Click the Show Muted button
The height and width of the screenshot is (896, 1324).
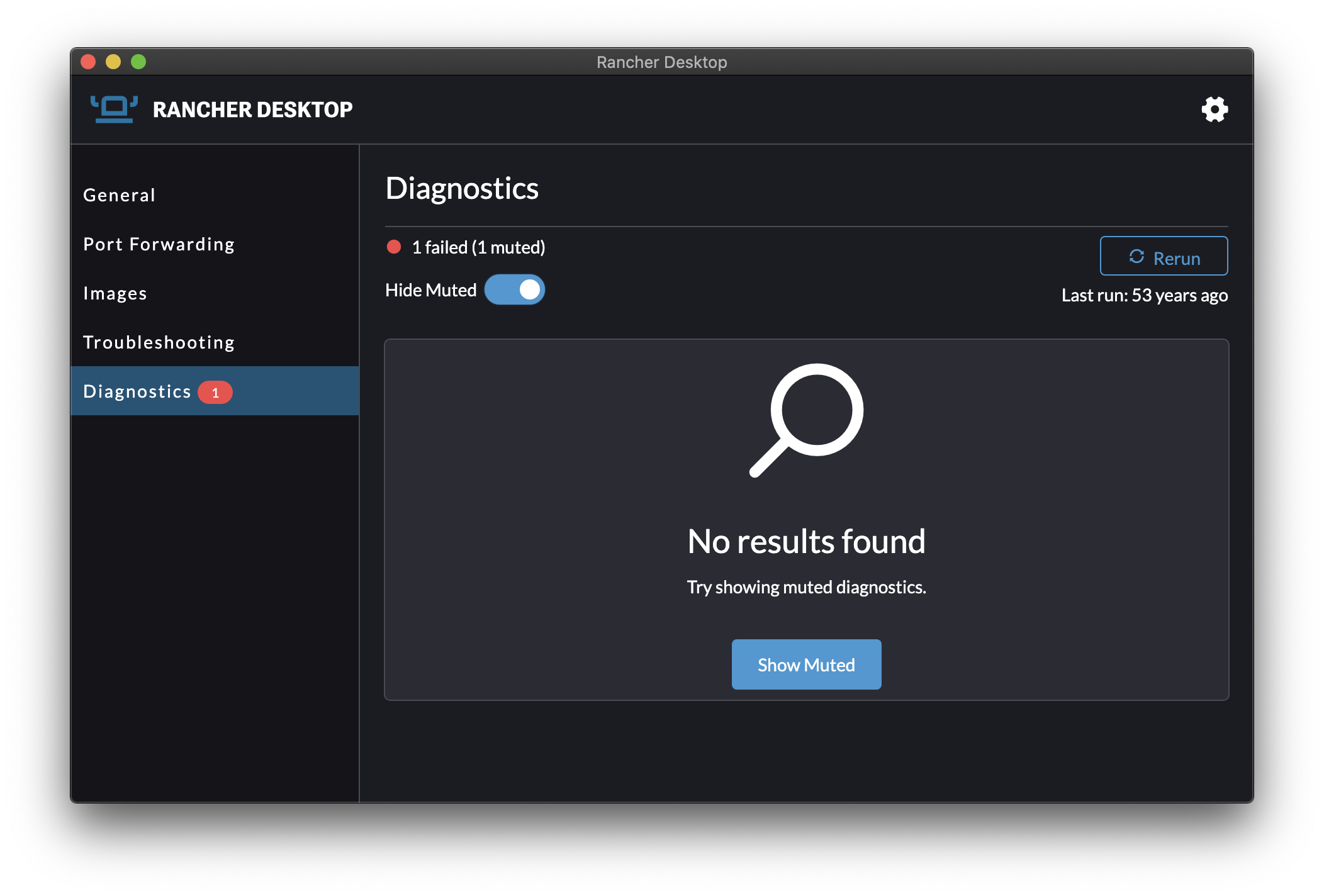pos(806,664)
